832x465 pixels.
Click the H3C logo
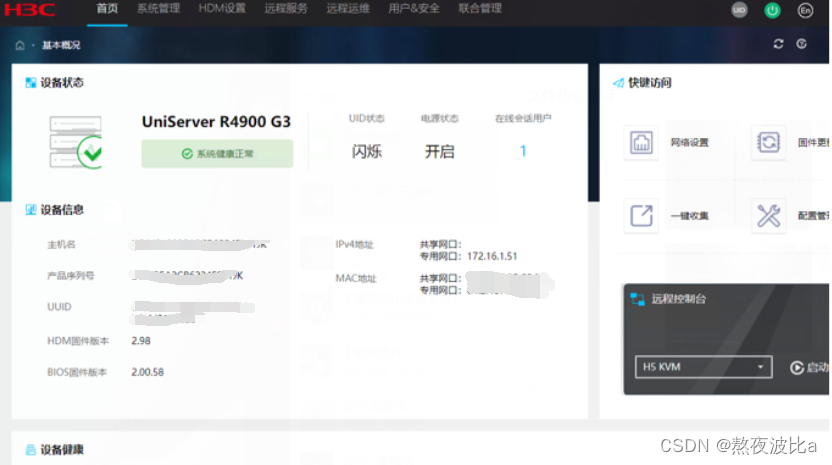tap(30, 10)
